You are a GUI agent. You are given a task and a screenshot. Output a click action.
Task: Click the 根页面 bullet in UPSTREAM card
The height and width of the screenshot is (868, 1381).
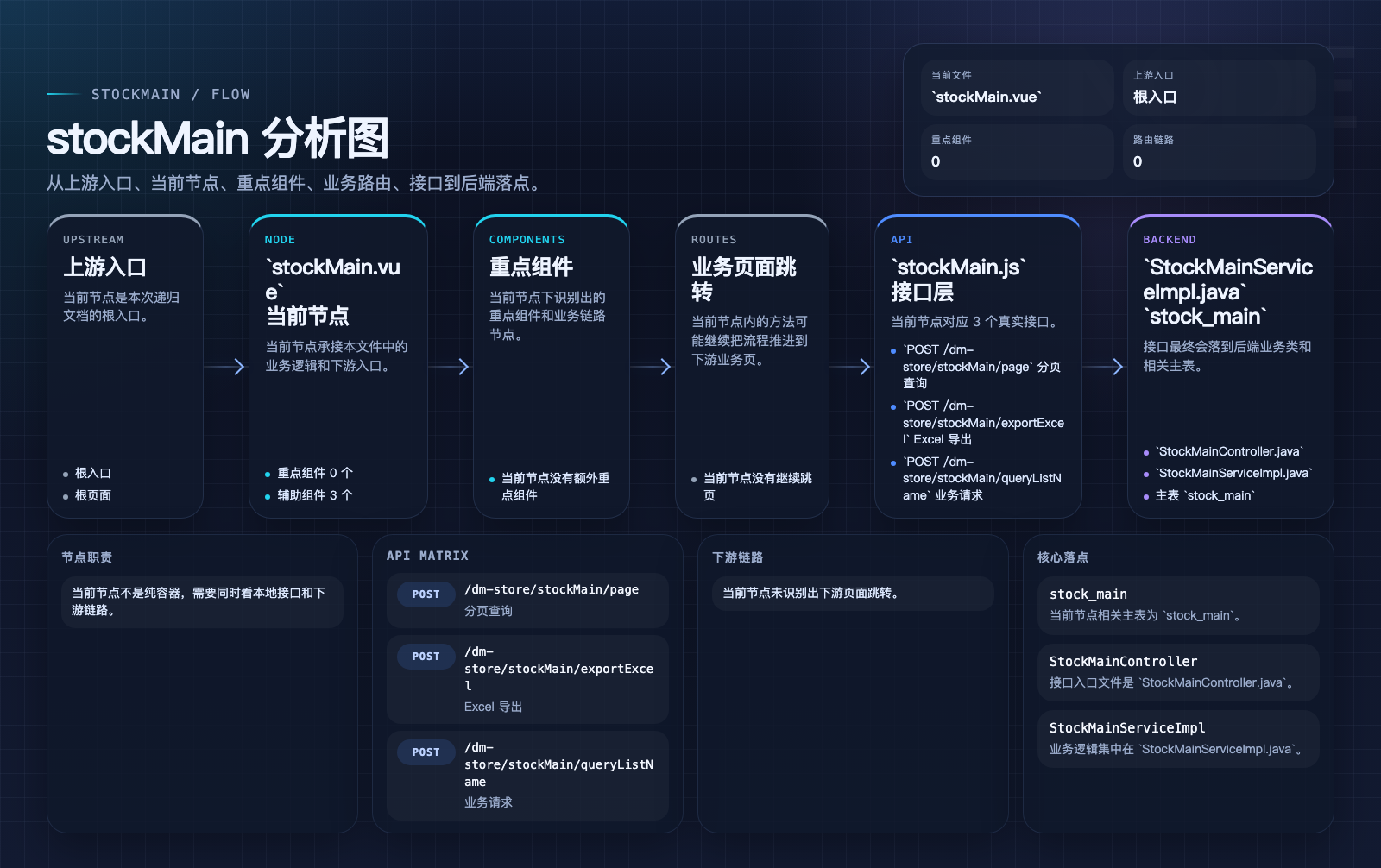(92, 495)
